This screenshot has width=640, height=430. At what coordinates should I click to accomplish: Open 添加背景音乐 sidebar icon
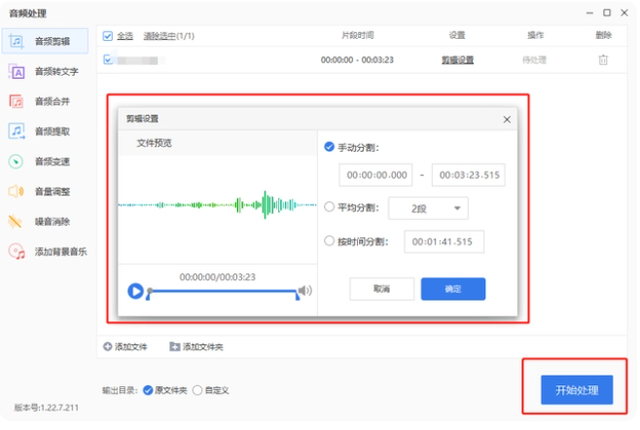(x=17, y=251)
